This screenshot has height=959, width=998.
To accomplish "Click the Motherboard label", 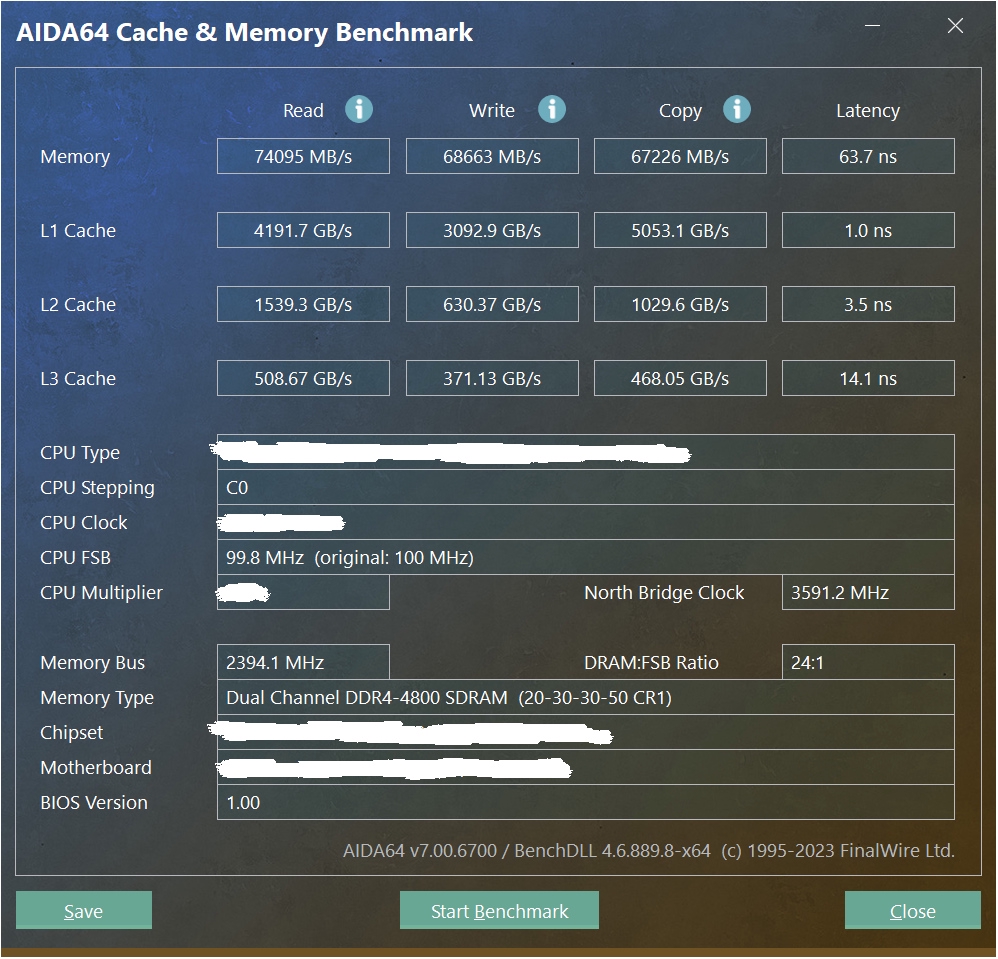I will tap(96, 767).
